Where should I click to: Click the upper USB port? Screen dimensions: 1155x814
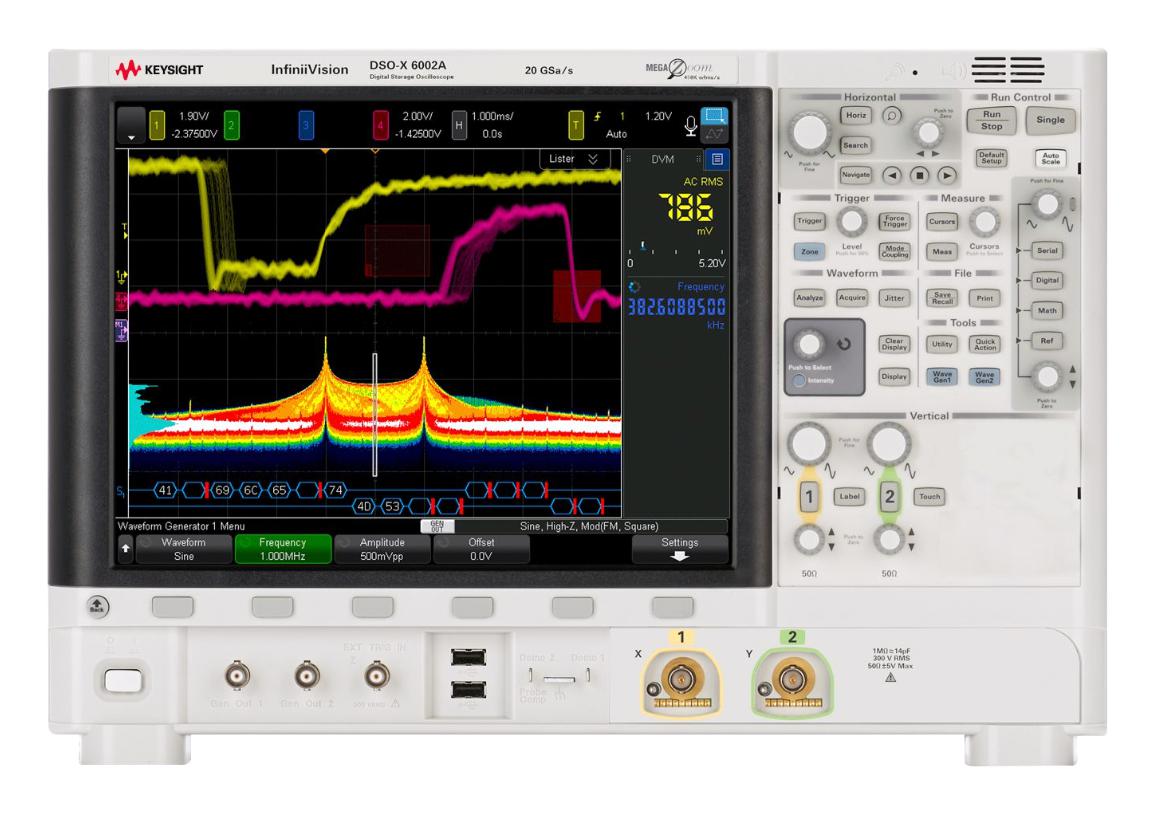468,657
